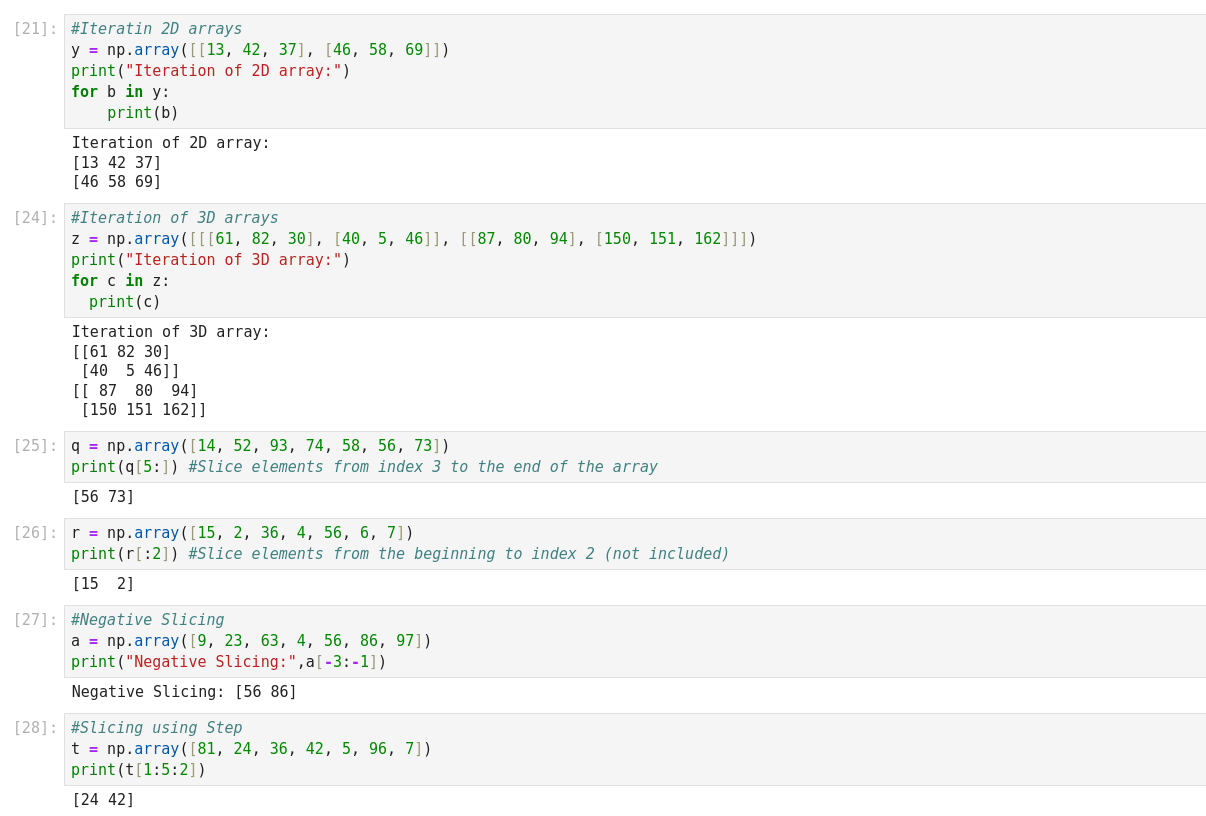The image size is (1206, 816).
Task: Click the code line defining array r
Action: [x=242, y=533]
